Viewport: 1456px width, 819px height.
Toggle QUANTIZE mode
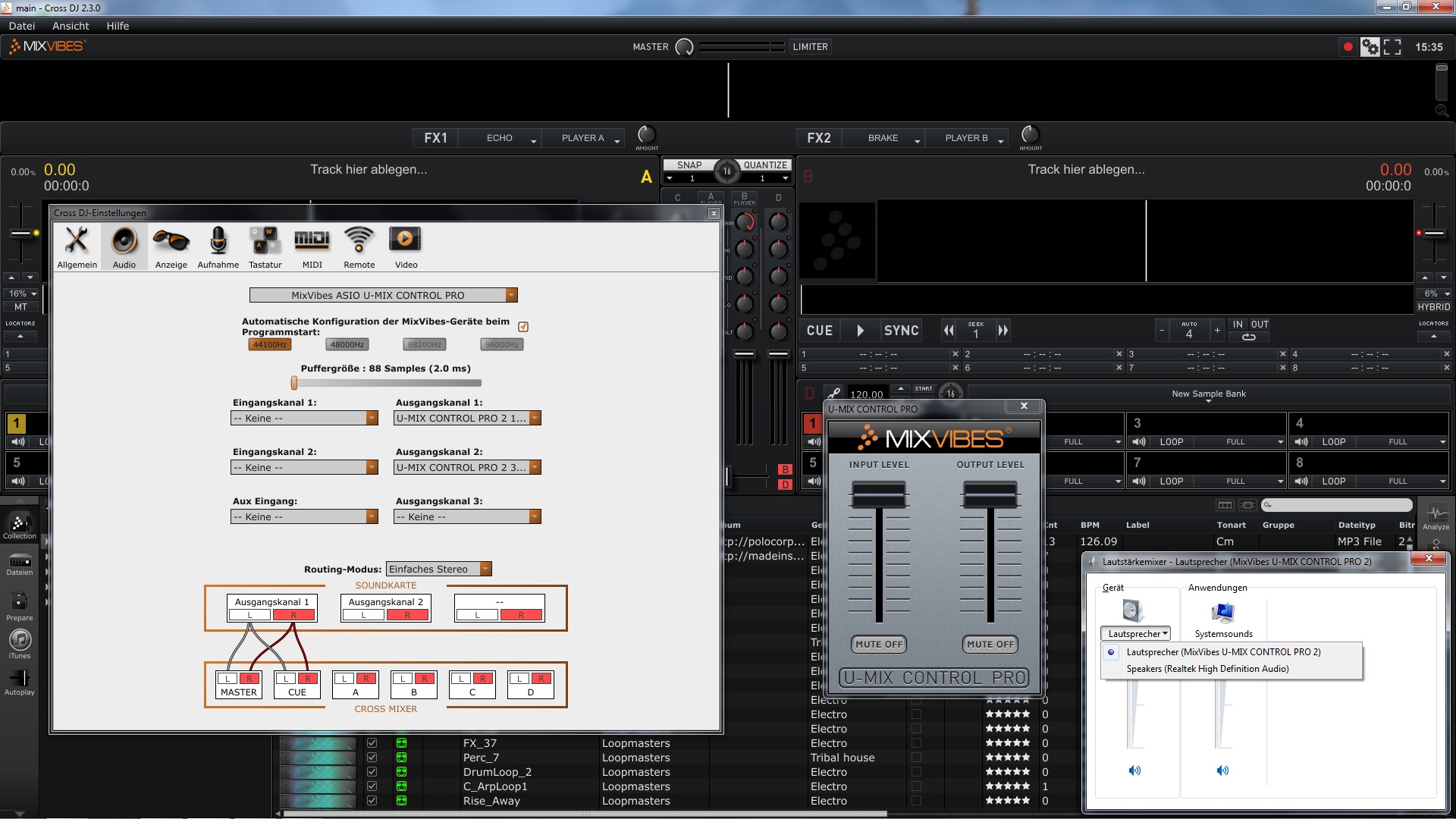coord(765,165)
